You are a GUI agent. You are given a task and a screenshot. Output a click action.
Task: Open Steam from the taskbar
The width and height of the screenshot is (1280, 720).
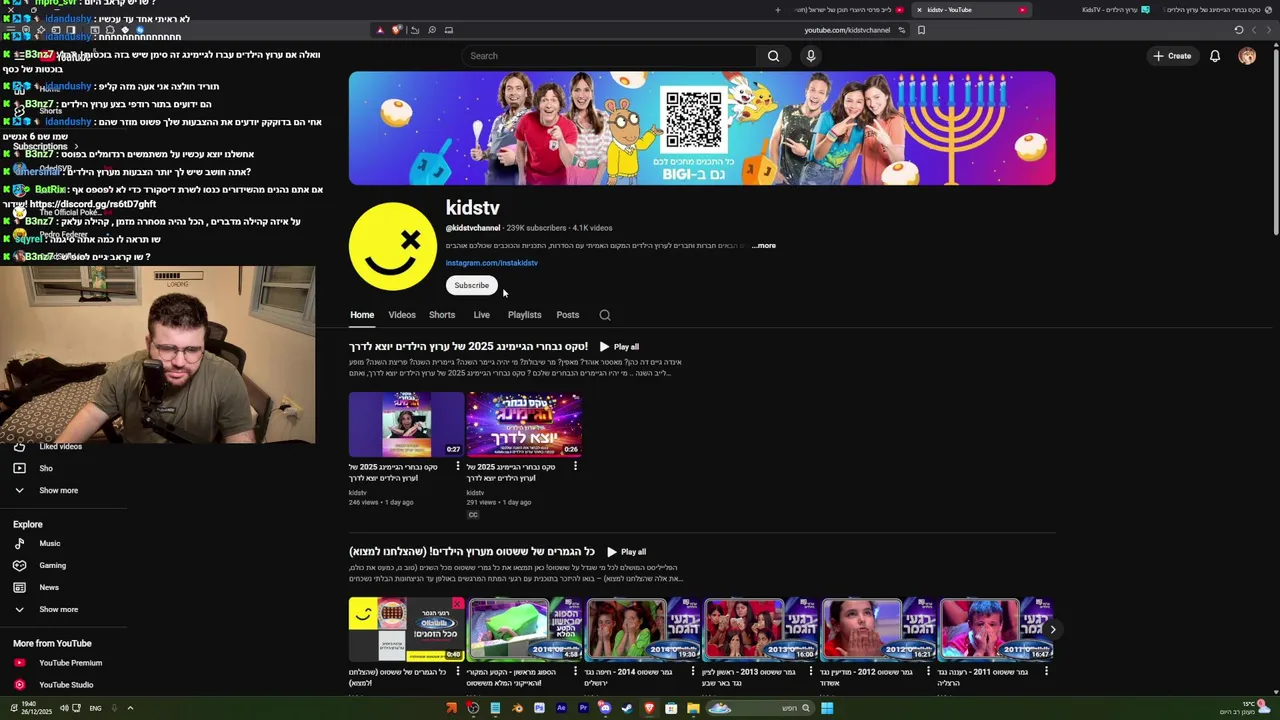pos(627,708)
